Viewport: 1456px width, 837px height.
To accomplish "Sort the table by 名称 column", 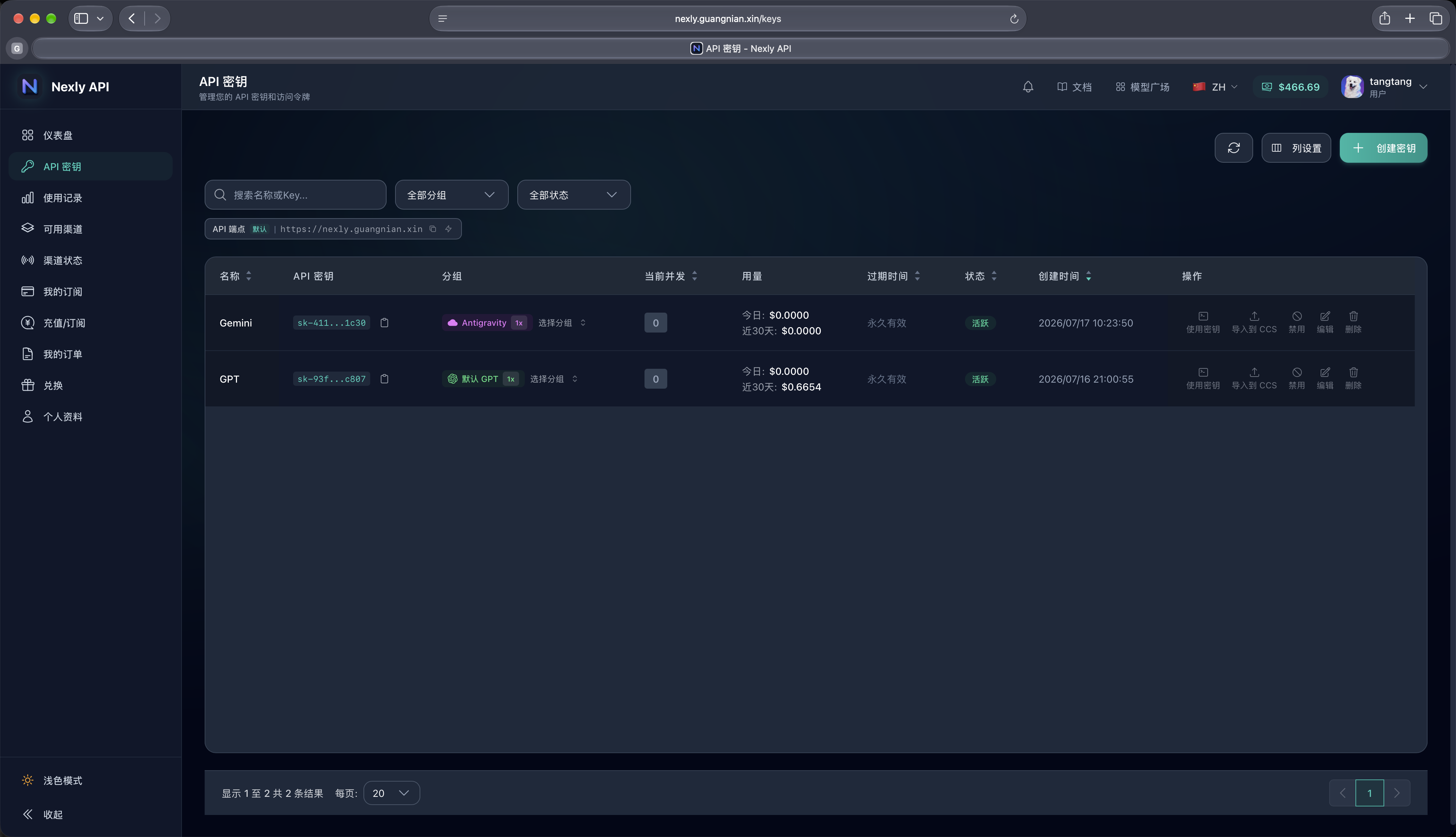I will click(235, 276).
